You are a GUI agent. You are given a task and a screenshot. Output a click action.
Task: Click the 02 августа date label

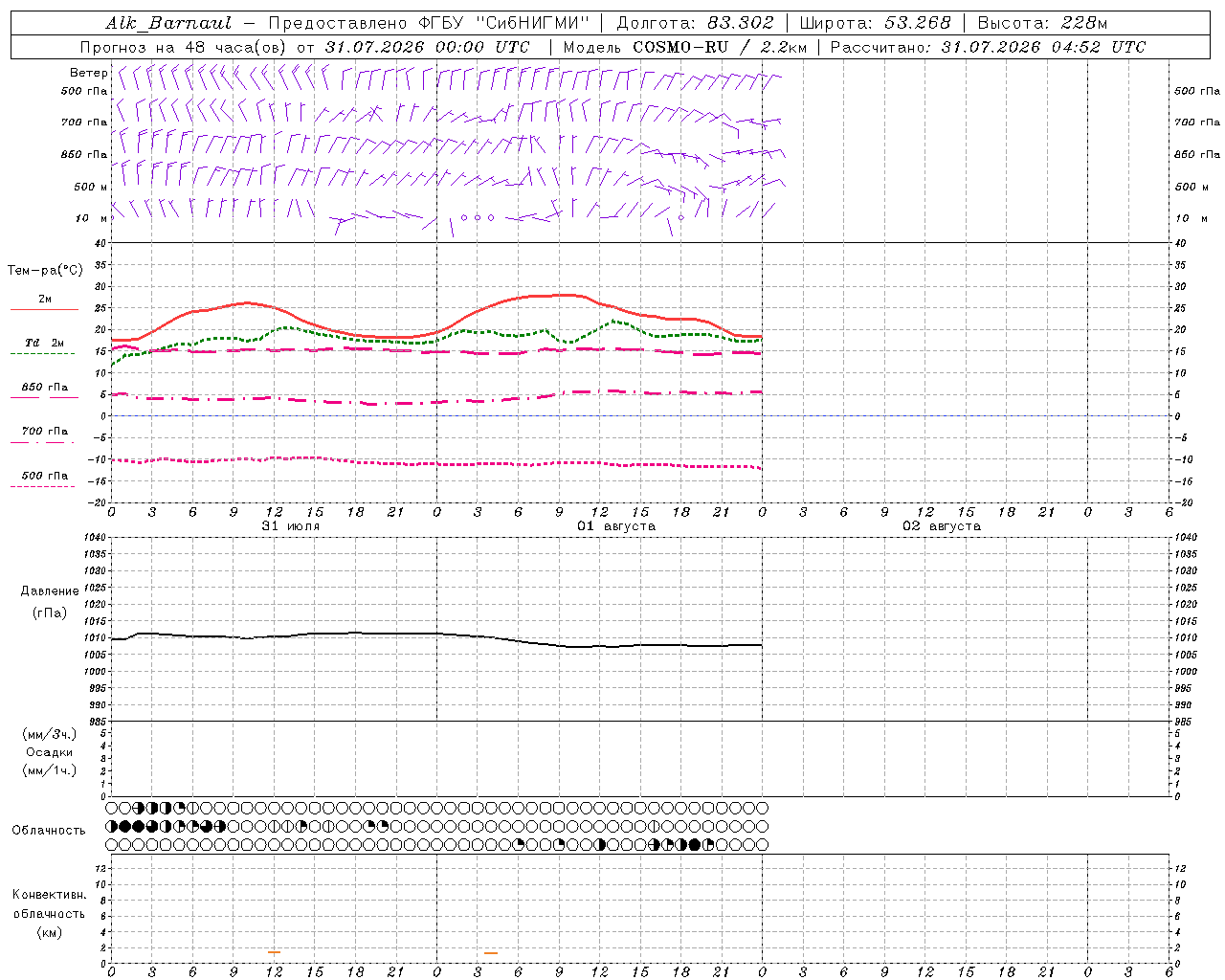click(942, 526)
